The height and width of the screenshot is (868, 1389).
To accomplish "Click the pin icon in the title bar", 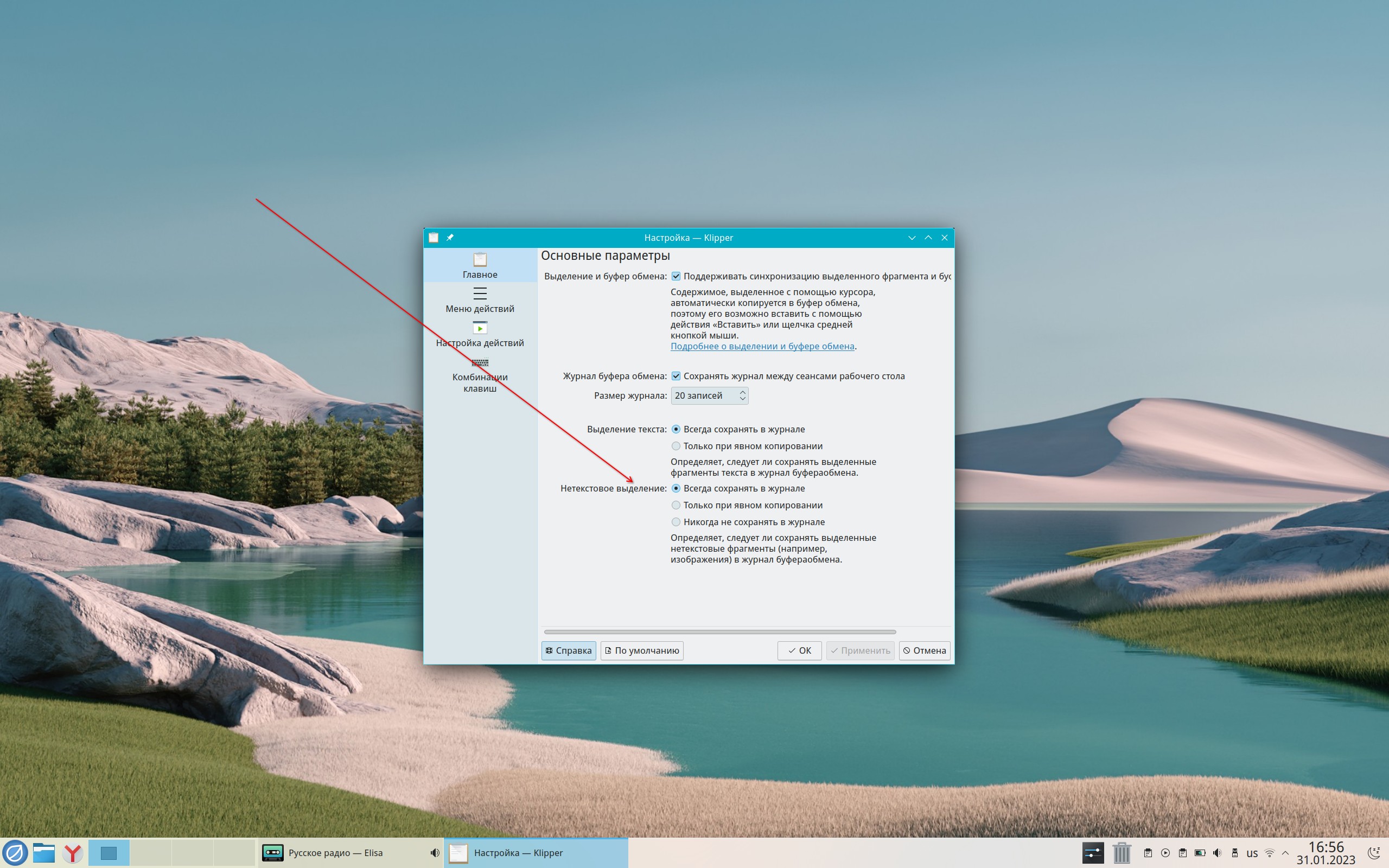I will click(450, 238).
